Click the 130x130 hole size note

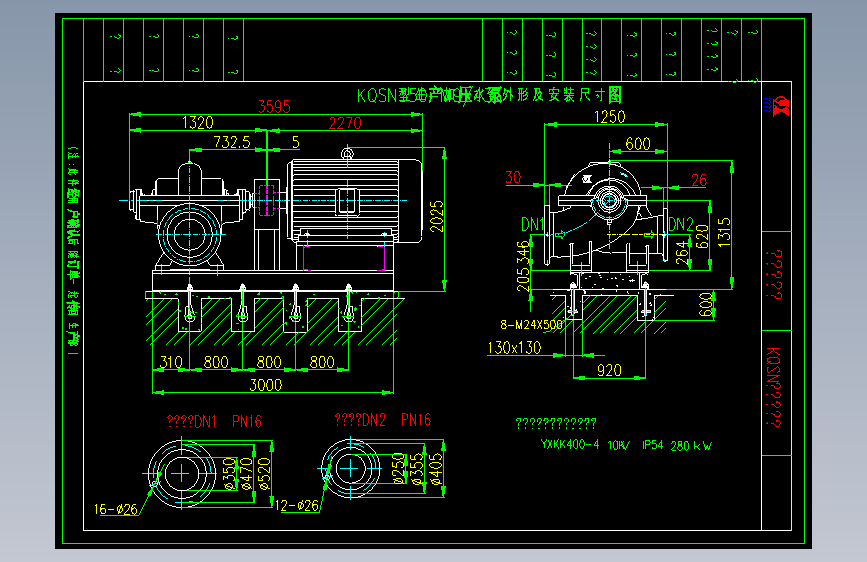pos(514,347)
